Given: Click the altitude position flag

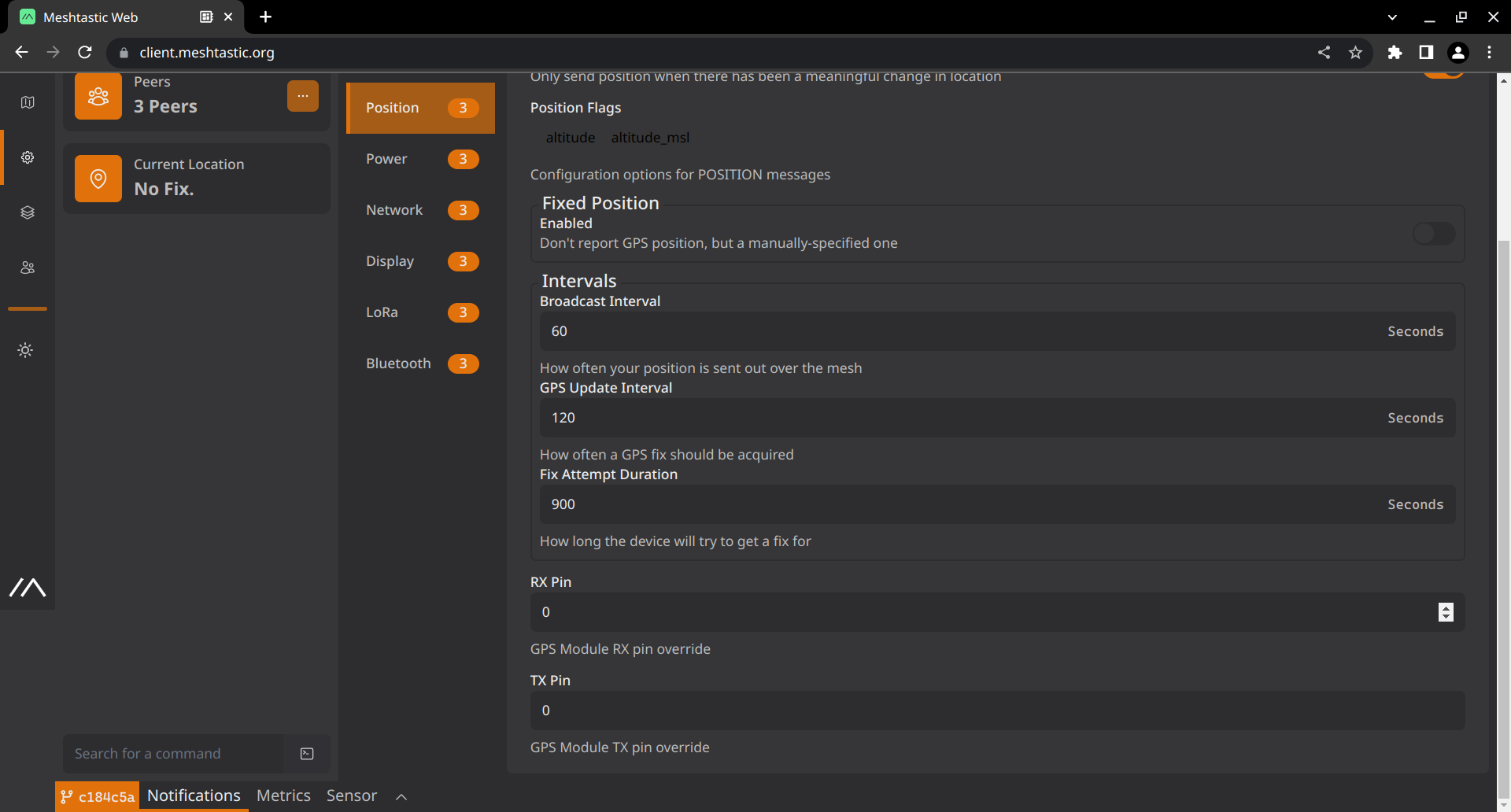Looking at the screenshot, I should coord(570,137).
